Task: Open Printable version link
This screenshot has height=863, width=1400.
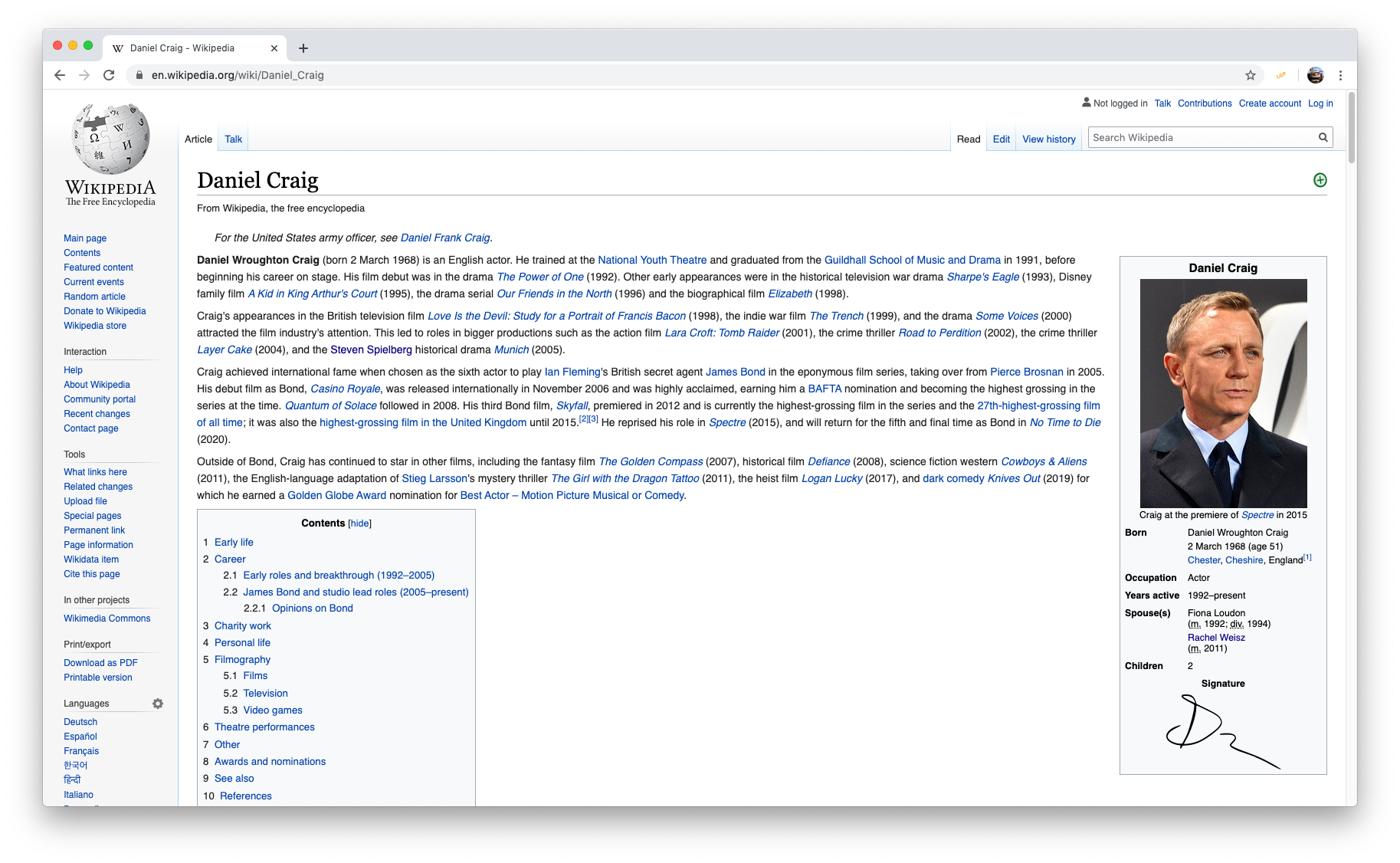Action: click(x=98, y=678)
